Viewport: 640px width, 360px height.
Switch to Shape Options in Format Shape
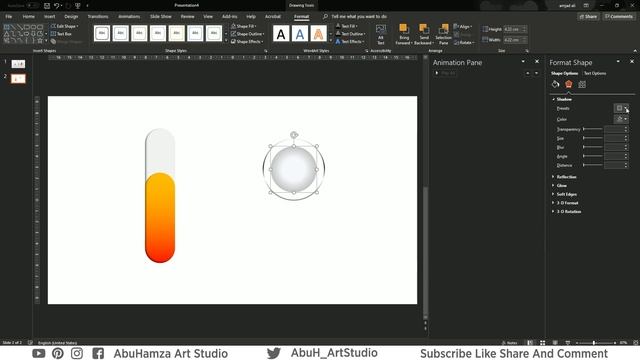[564, 73]
